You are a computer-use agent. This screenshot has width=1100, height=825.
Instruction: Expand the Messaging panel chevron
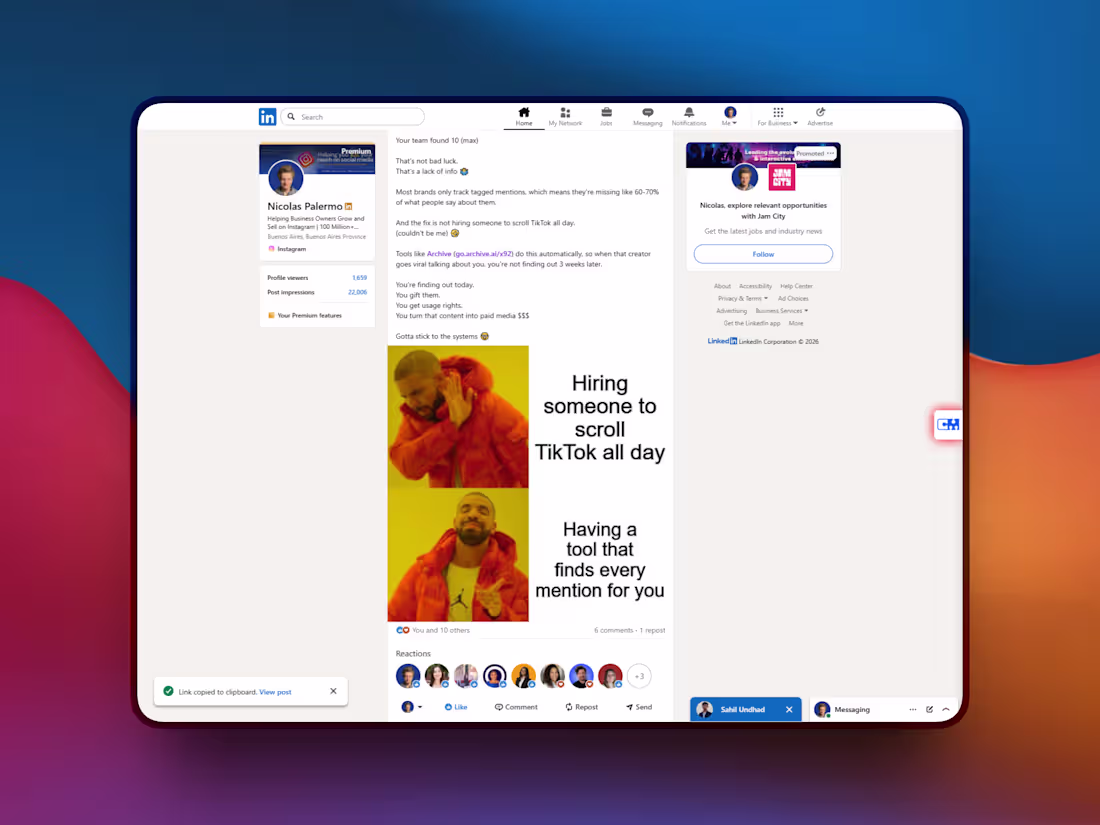tap(946, 709)
